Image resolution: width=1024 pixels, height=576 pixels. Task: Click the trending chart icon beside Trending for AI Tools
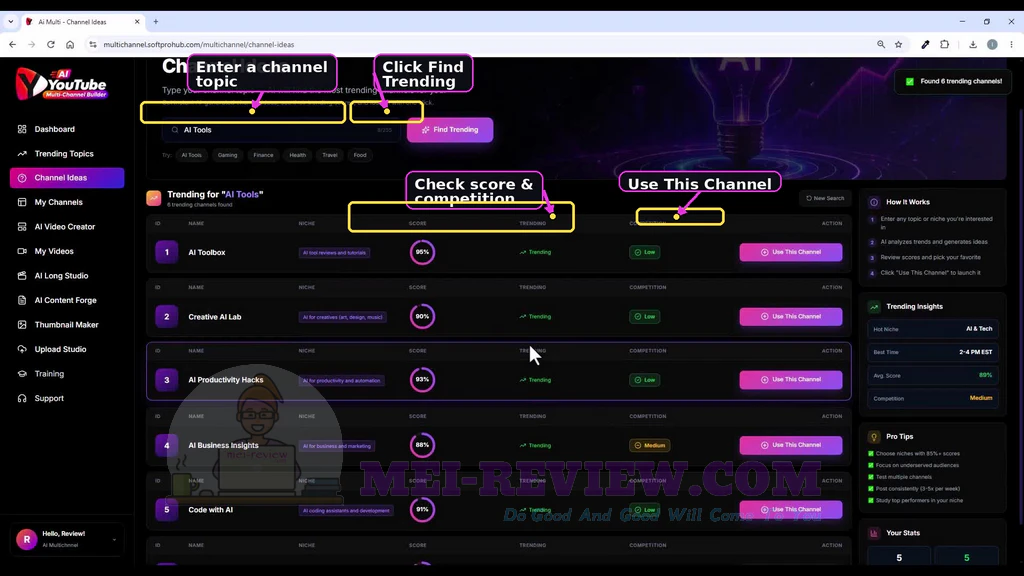coord(154,198)
